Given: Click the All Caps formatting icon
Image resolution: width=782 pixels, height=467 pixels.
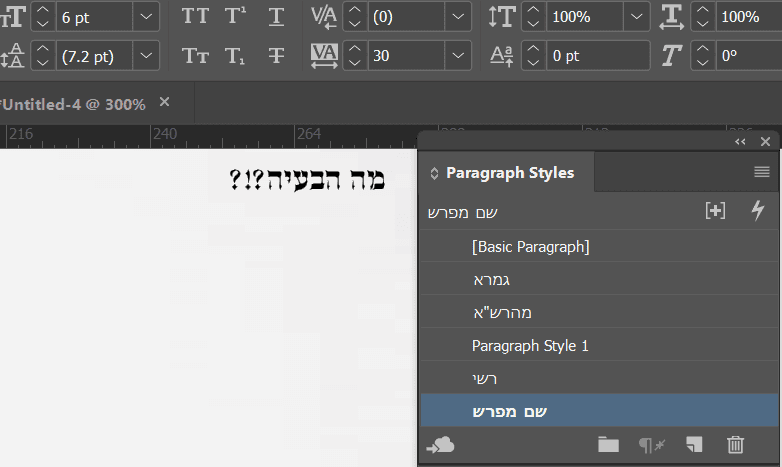Looking at the screenshot, I should [196, 17].
